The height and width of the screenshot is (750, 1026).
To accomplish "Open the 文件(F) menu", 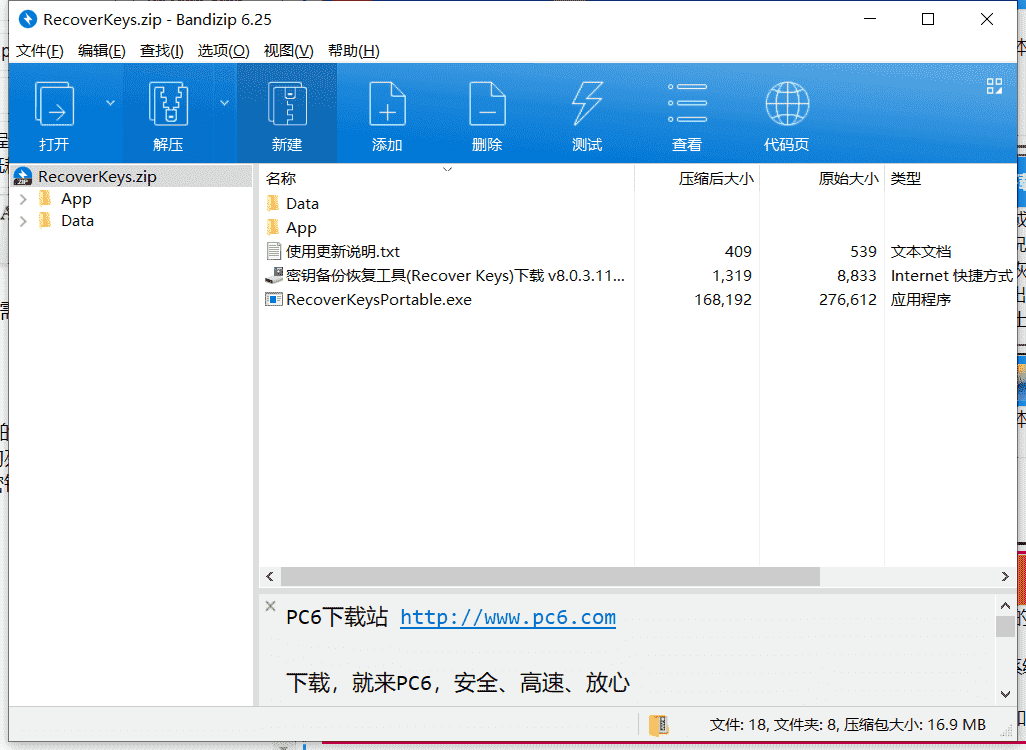I will pyautogui.click(x=40, y=50).
